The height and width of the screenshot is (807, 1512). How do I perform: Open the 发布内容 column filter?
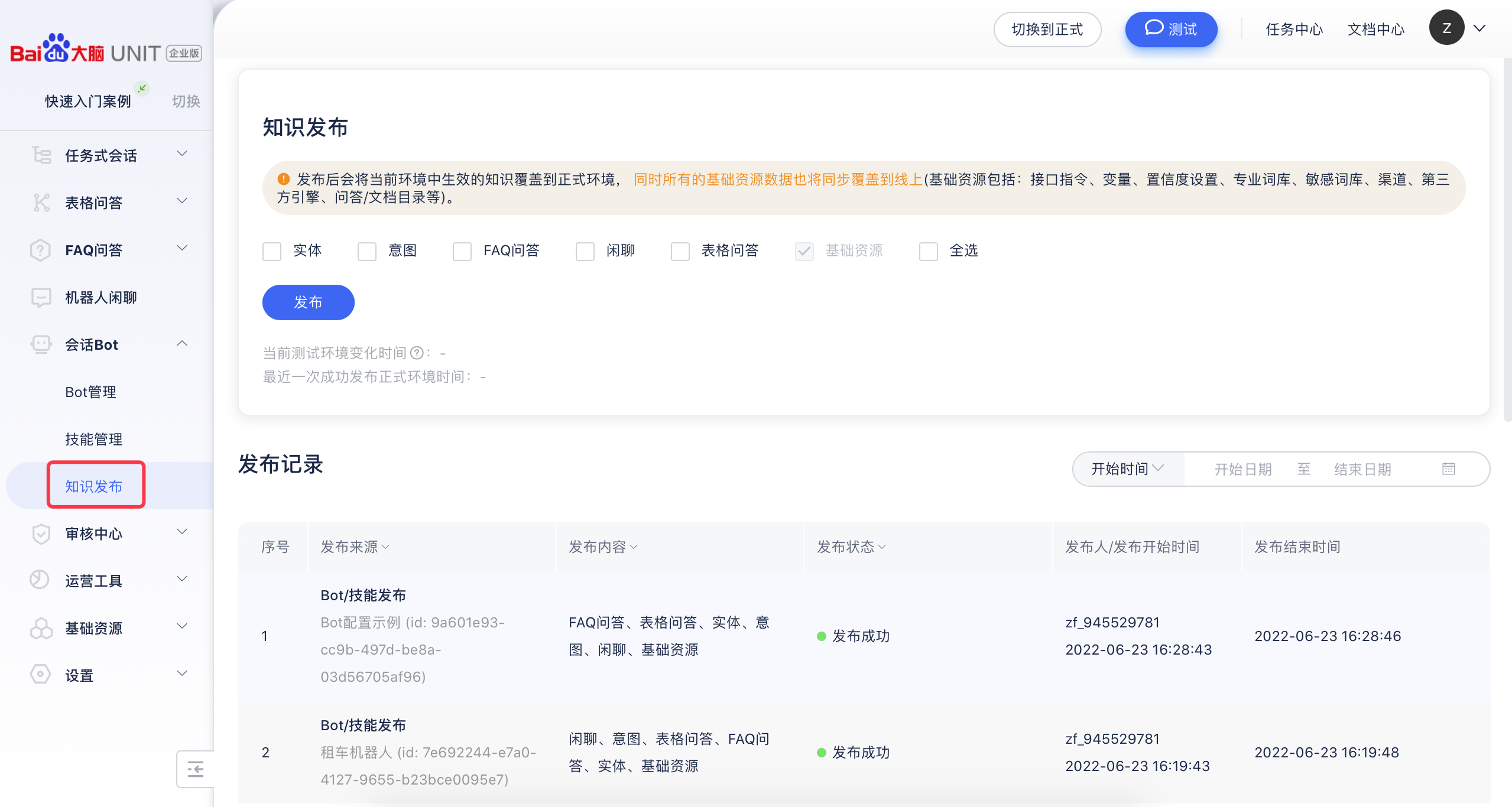coord(634,548)
